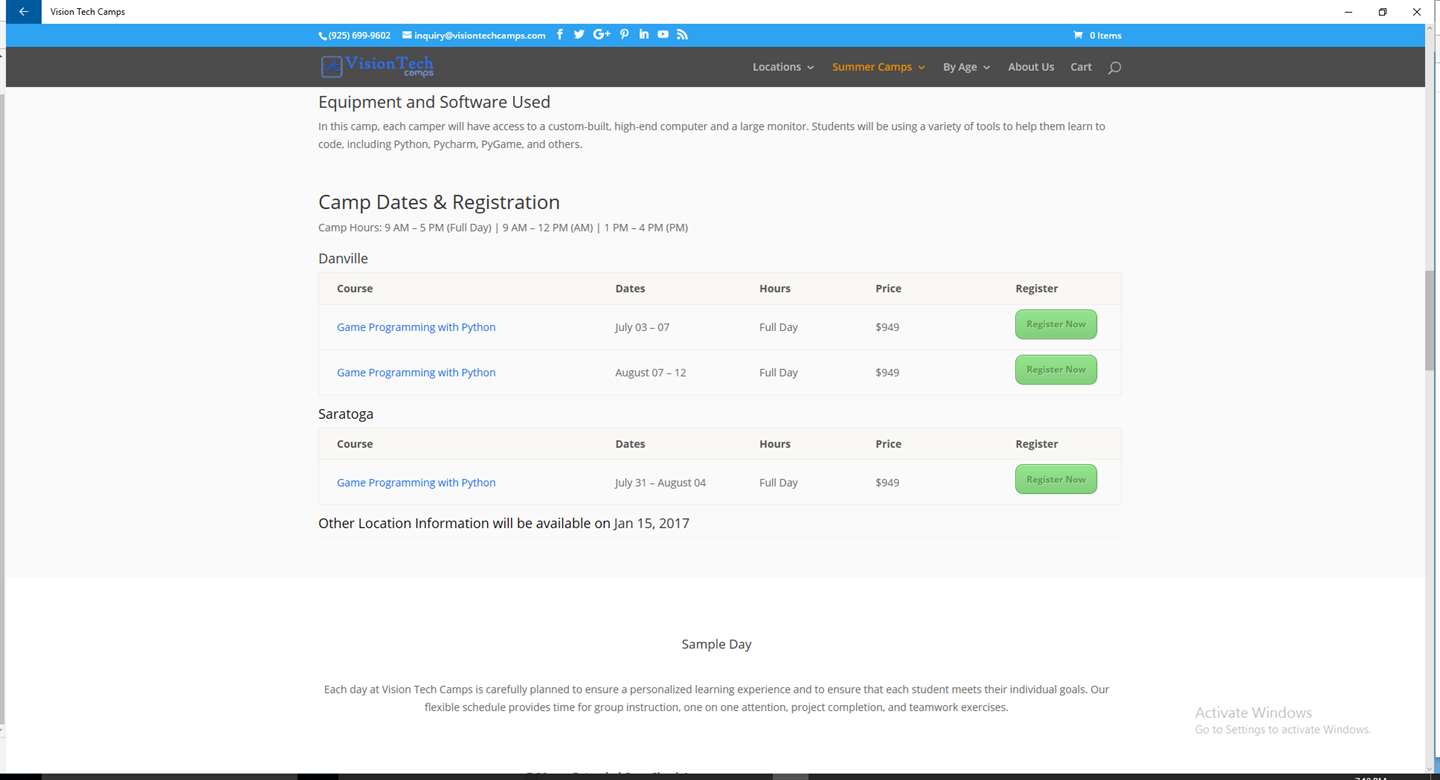Open the LinkedIn social icon
1440x780 pixels.
point(643,34)
